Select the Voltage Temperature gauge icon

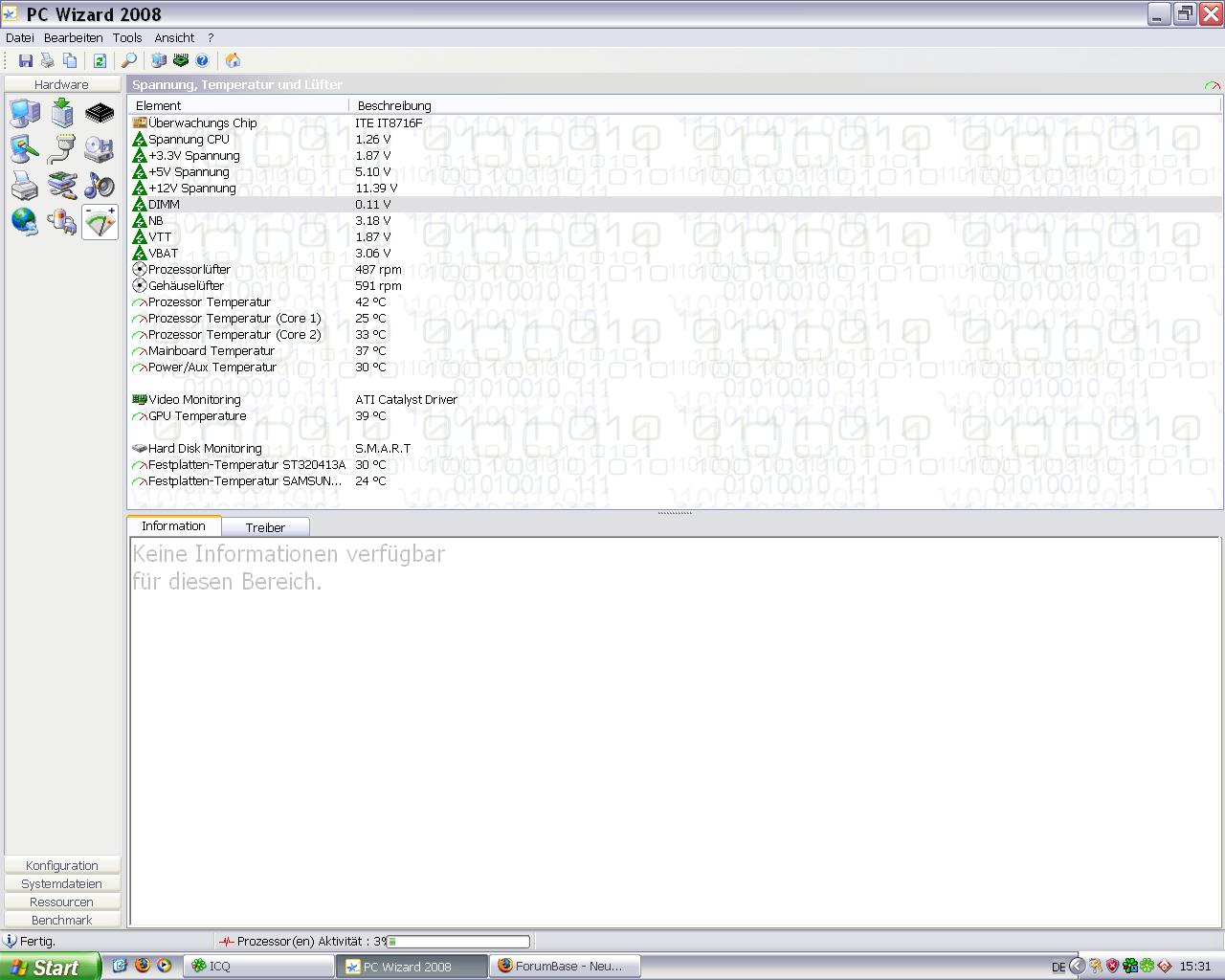[100, 221]
